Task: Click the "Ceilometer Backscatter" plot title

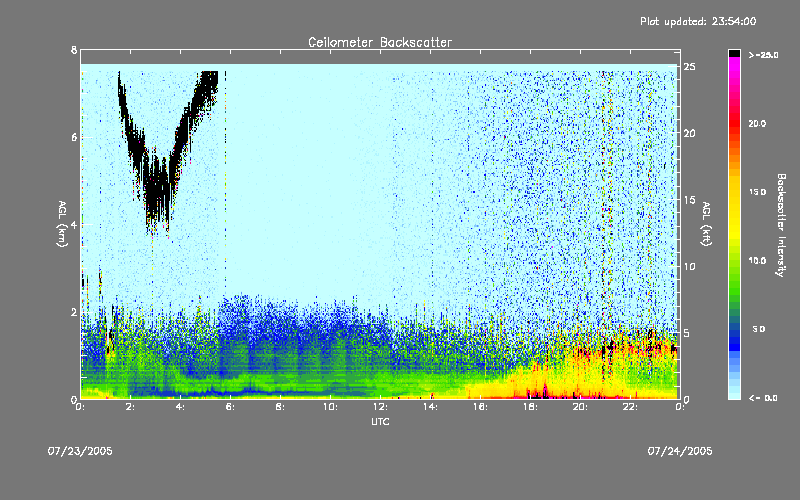Action: (x=380, y=42)
